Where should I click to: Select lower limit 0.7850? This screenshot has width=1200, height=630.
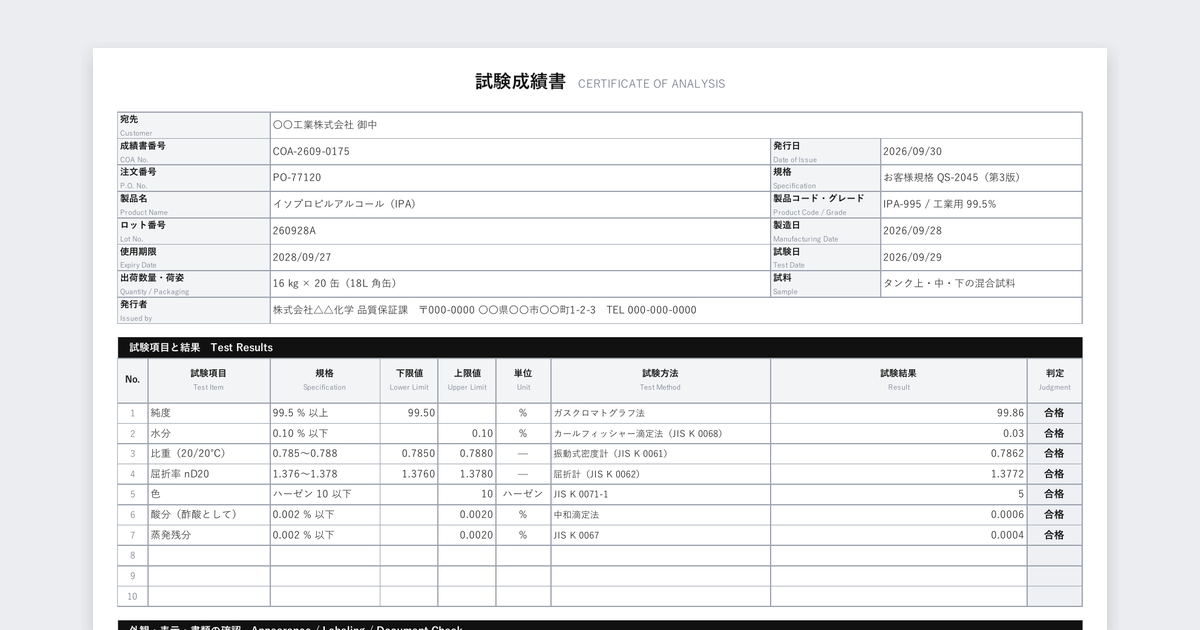410,454
